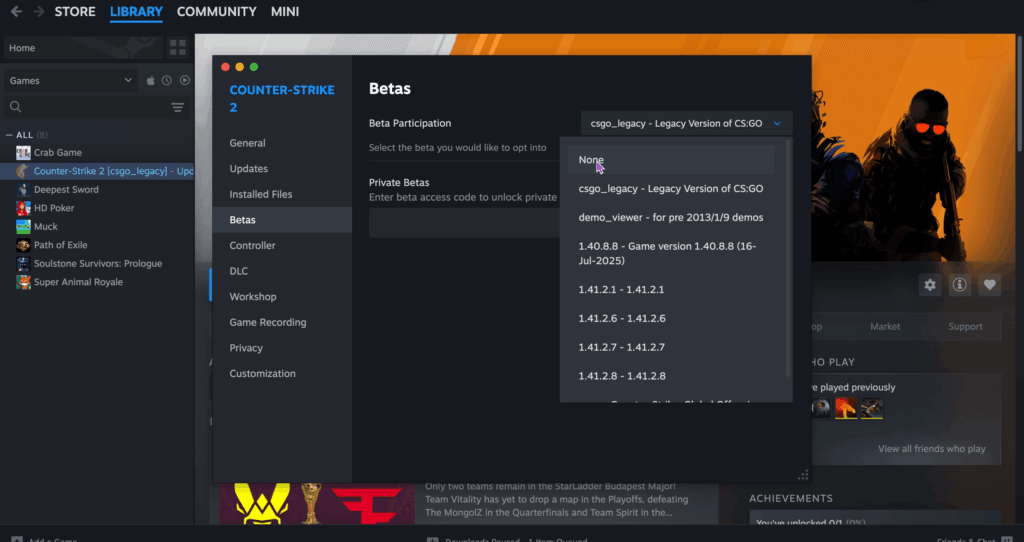
Task: Select None in the beta list
Action: pyautogui.click(x=671, y=160)
